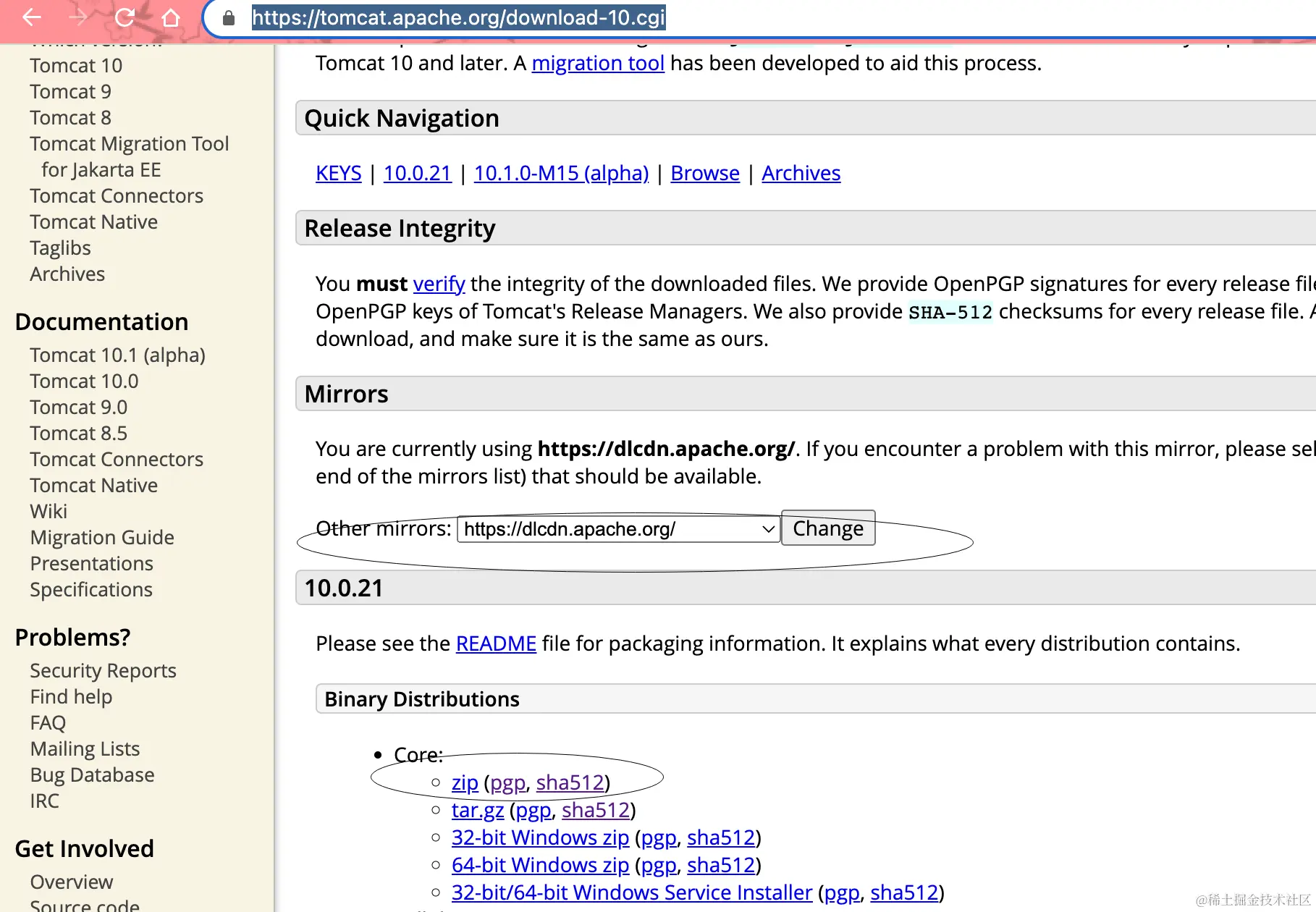Open Overview under Get Involved
The height and width of the screenshot is (912, 1316).
click(72, 882)
